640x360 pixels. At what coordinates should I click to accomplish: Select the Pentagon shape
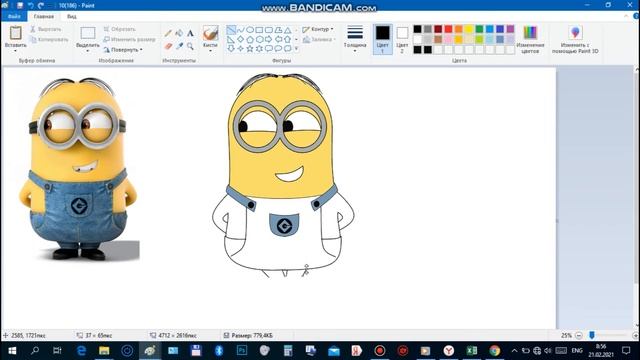tap(250, 39)
